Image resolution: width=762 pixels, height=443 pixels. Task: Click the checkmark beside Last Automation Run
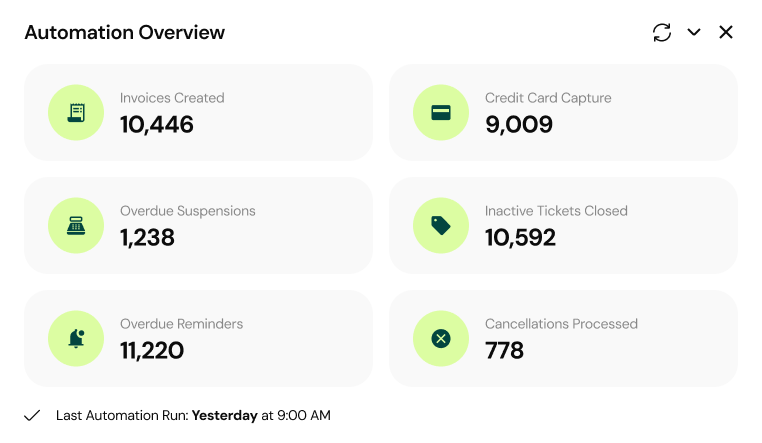[x=32, y=415]
